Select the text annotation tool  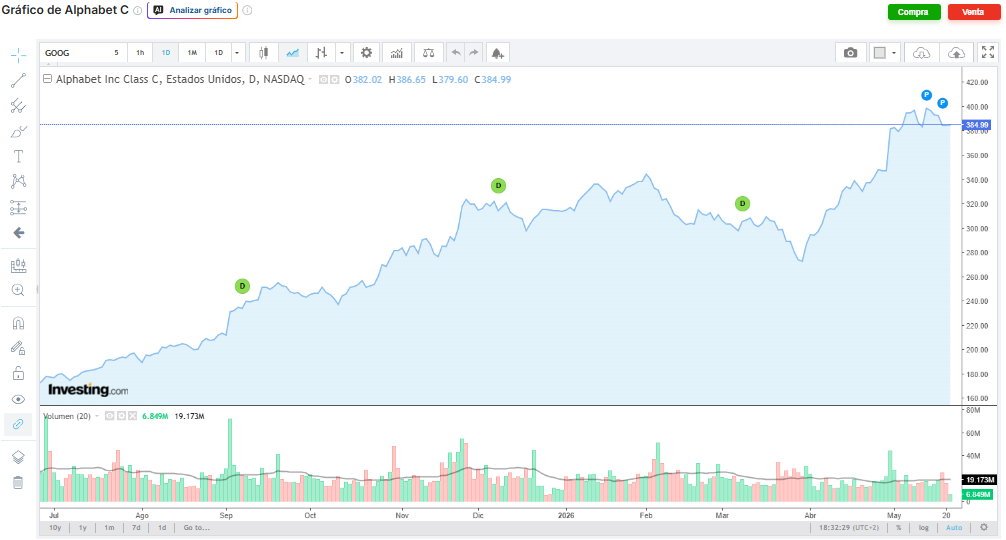[19, 156]
